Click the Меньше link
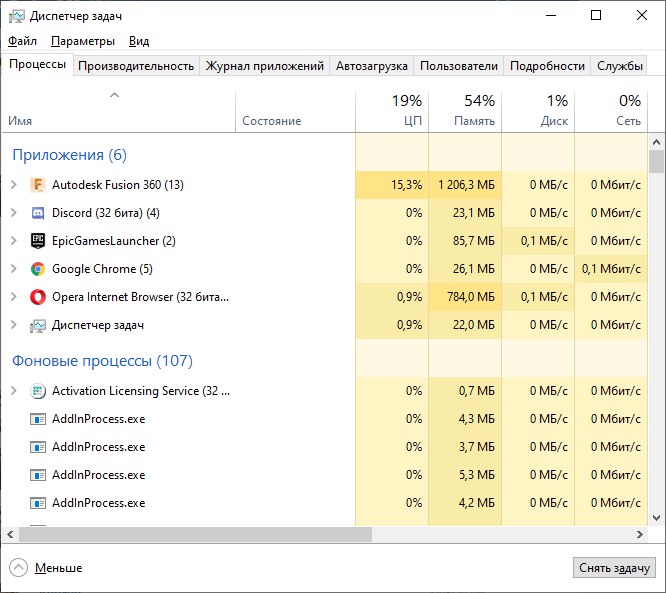666x593 pixels. click(59, 568)
